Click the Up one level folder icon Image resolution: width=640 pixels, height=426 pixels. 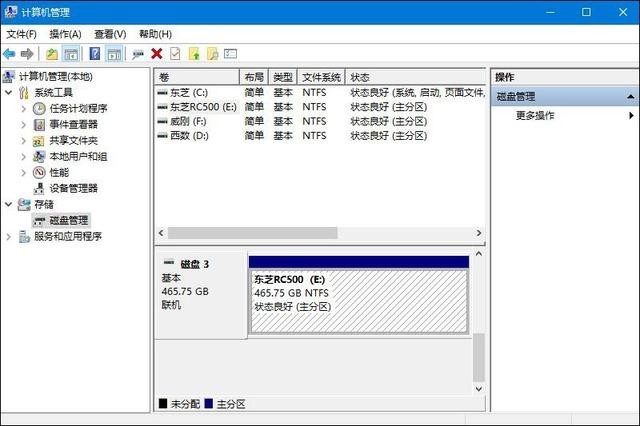[51, 54]
